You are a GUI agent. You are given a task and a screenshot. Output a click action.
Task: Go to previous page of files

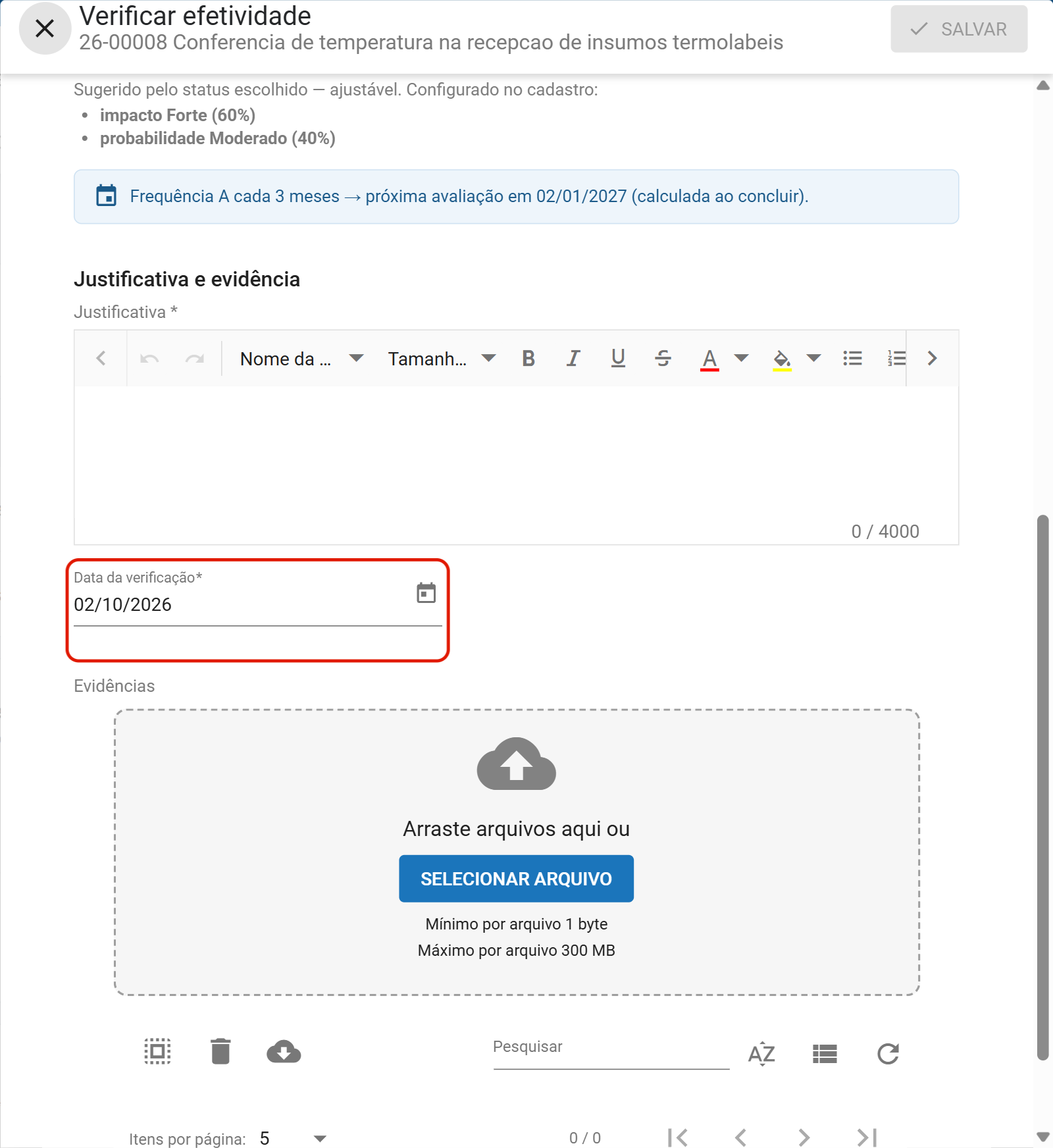[741, 1137]
